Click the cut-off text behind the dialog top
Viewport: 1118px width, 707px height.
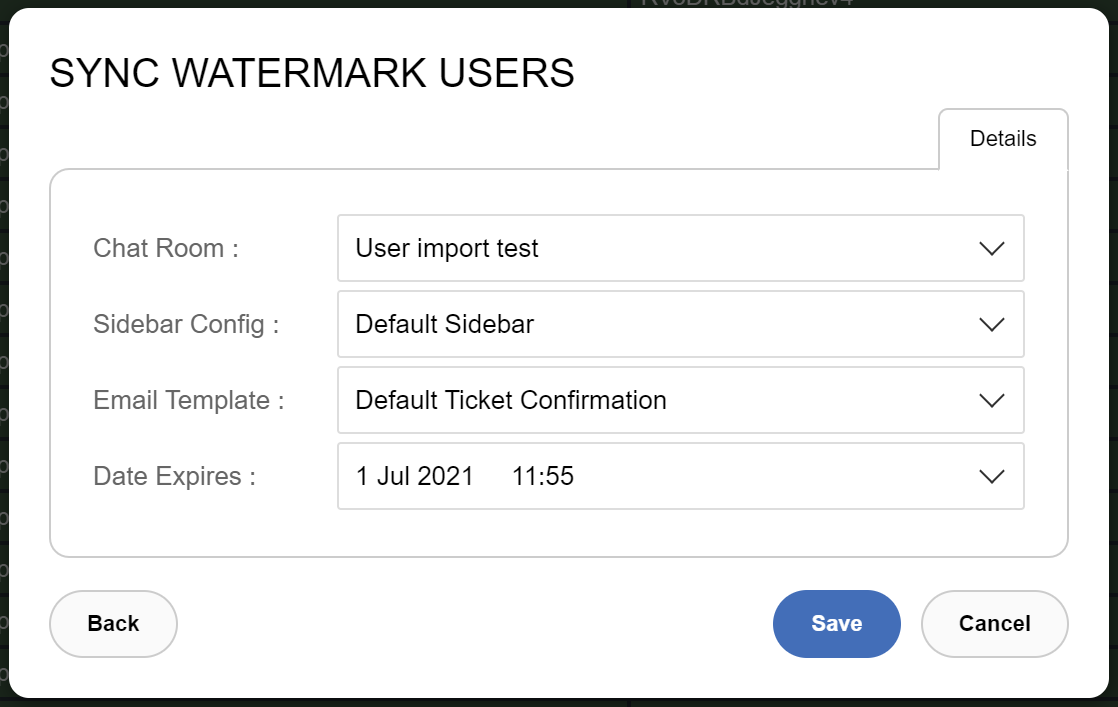(x=747, y=4)
